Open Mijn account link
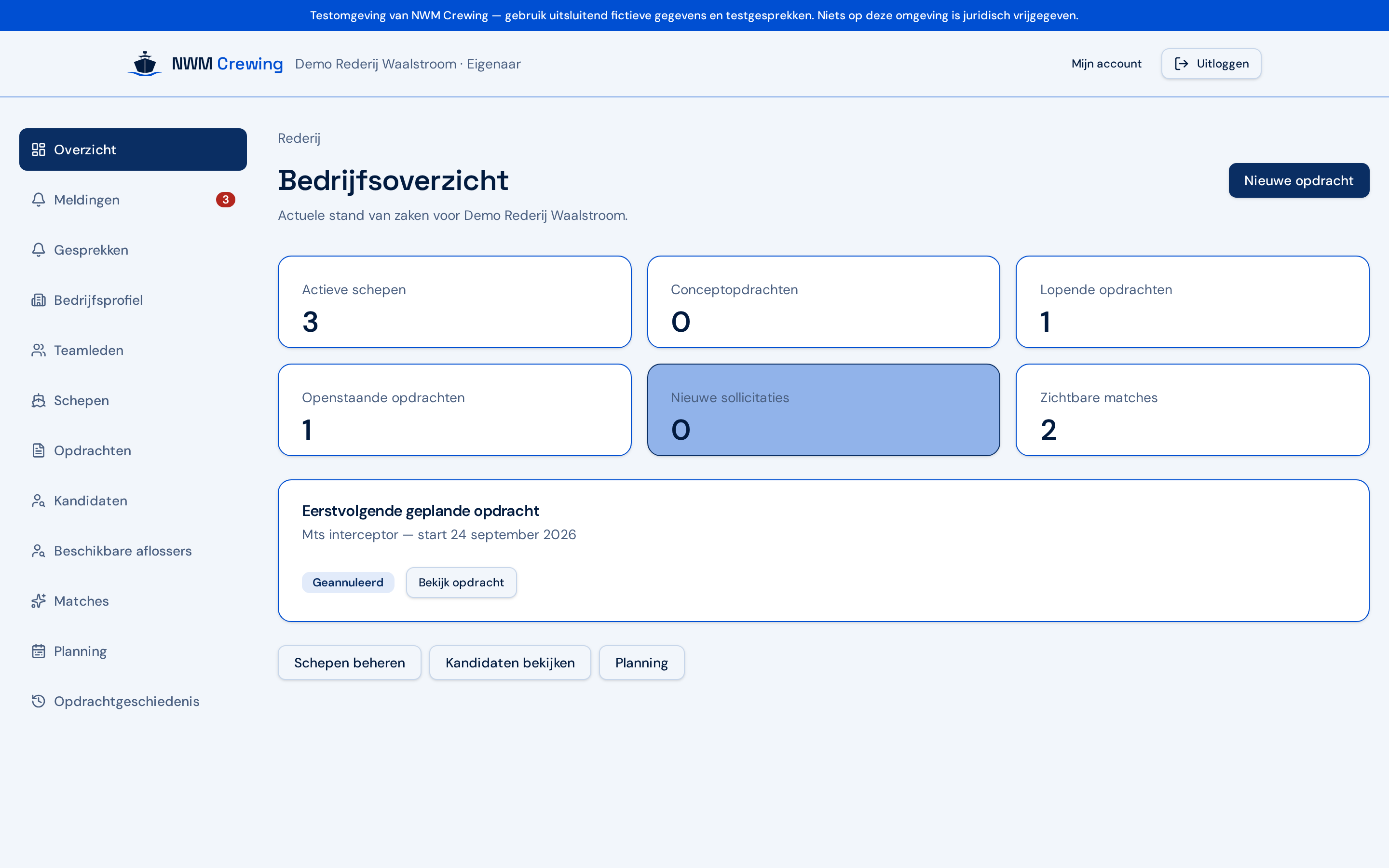 (x=1106, y=64)
